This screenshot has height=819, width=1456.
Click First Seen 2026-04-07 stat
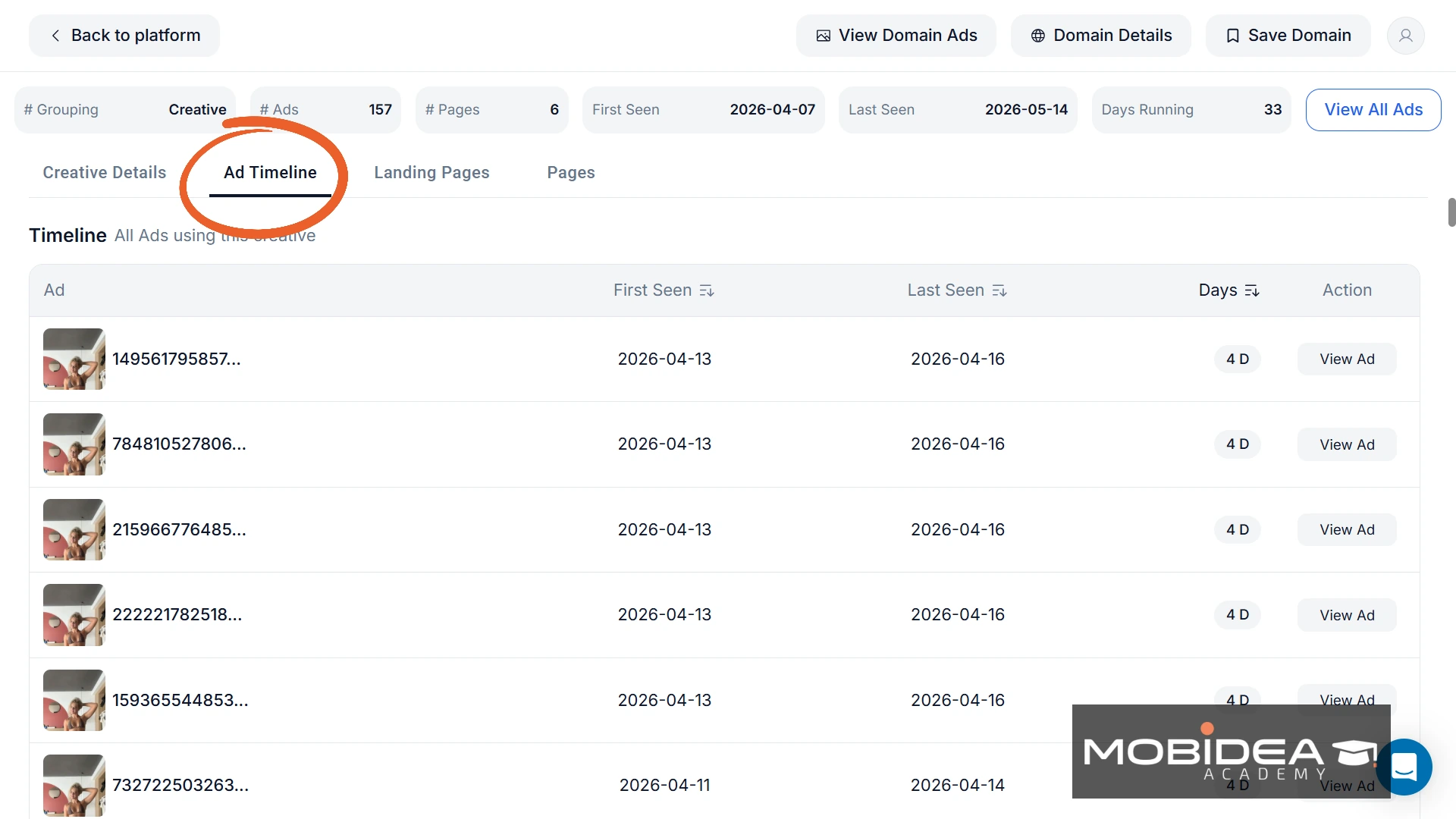(704, 110)
